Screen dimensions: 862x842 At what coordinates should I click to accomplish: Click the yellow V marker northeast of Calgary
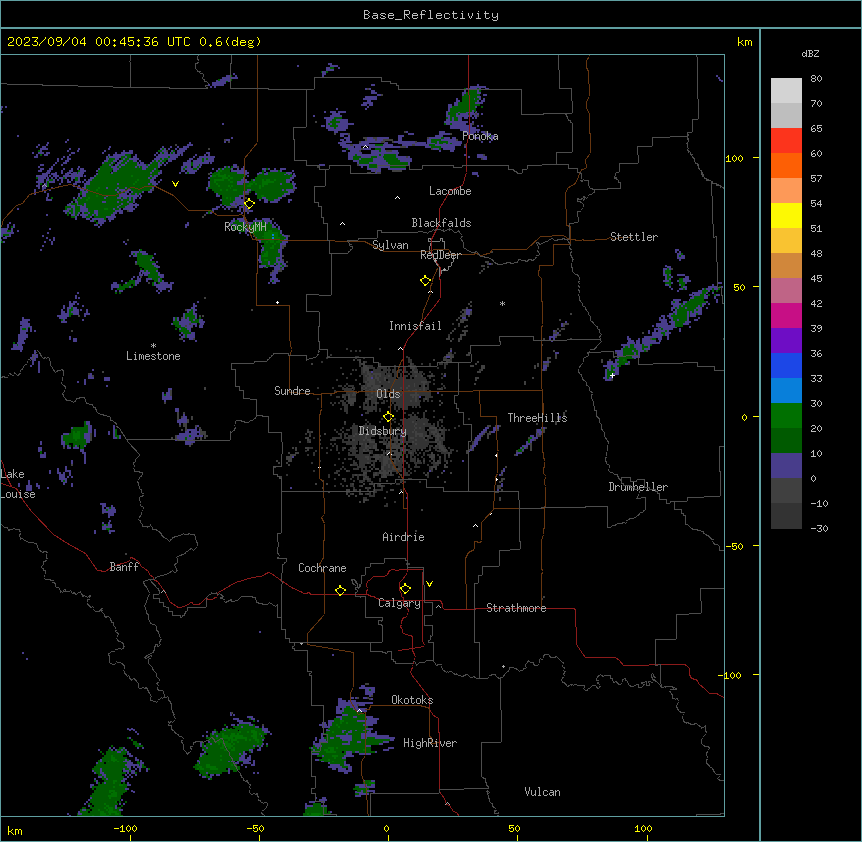[429, 584]
